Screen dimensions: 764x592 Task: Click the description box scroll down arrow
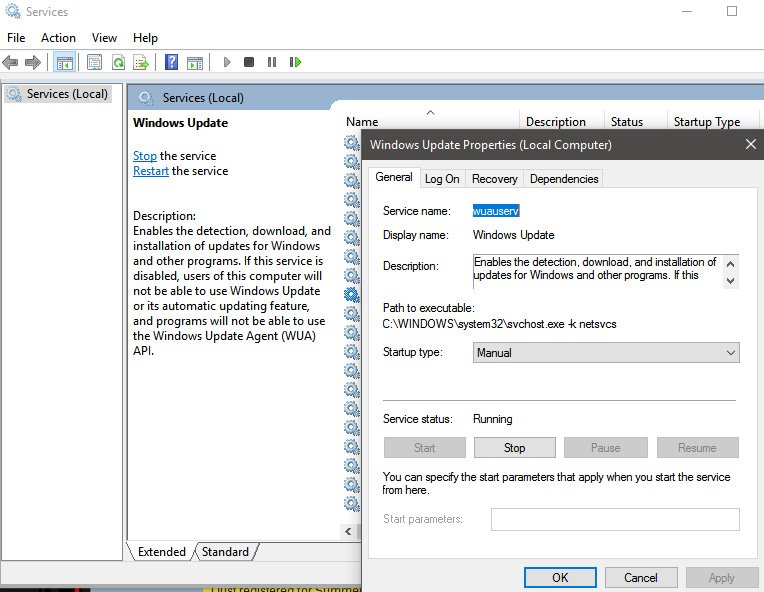coord(730,281)
